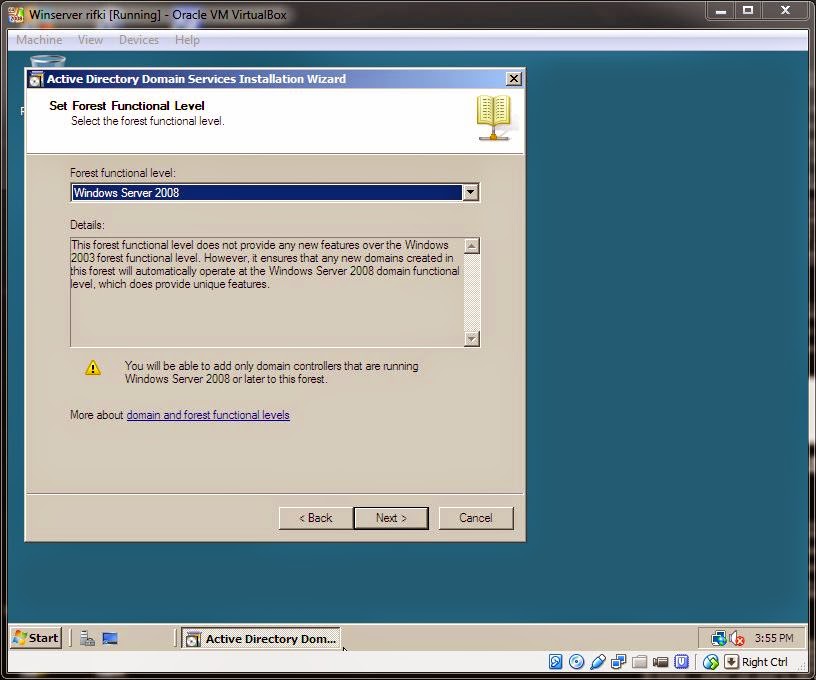Click the network connection icon in the system tray
This screenshot has height=680, width=816.
click(x=717, y=638)
